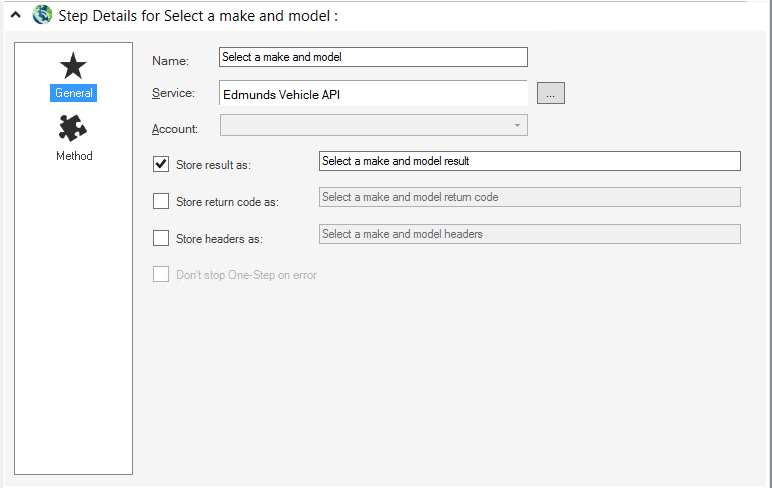The height and width of the screenshot is (488, 772).
Task: Open the Method puzzle piece icon
Action: tap(73, 128)
